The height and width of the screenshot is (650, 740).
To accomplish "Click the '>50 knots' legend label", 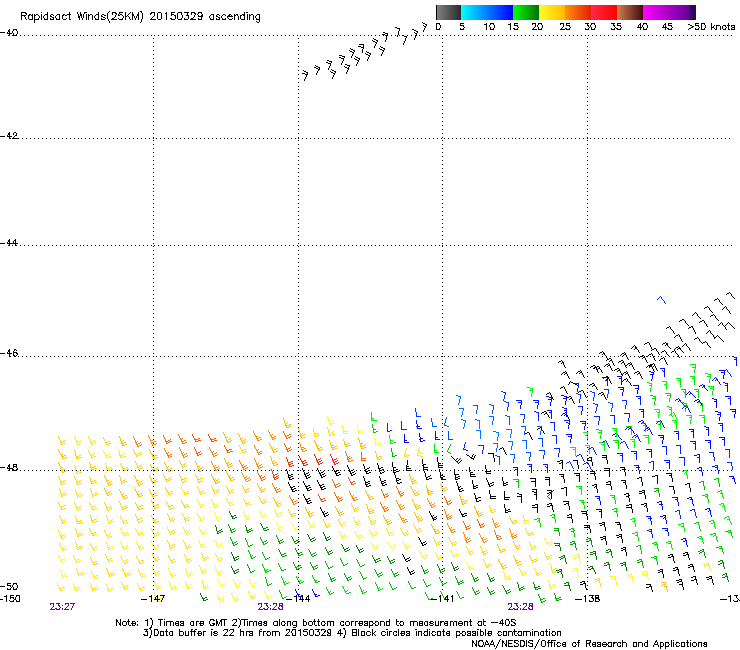I will [711, 27].
